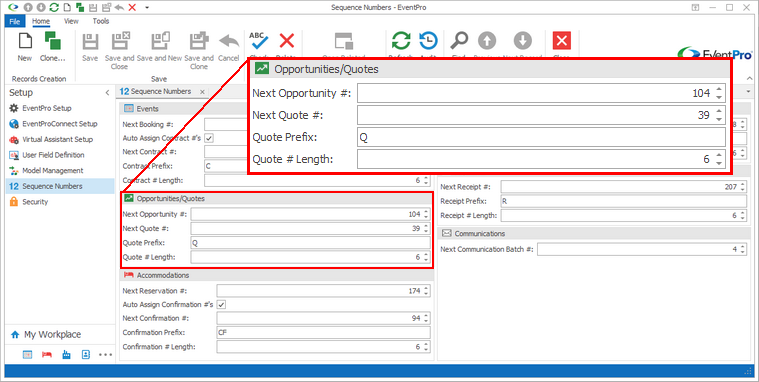The height and width of the screenshot is (382, 759).
Task: Click the Previous Record up-arrow ribbon icon
Action: [x=487, y=41]
